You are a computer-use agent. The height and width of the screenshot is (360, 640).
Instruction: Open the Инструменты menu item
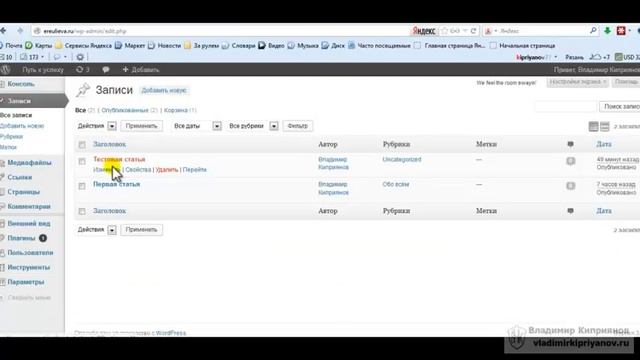[29, 267]
